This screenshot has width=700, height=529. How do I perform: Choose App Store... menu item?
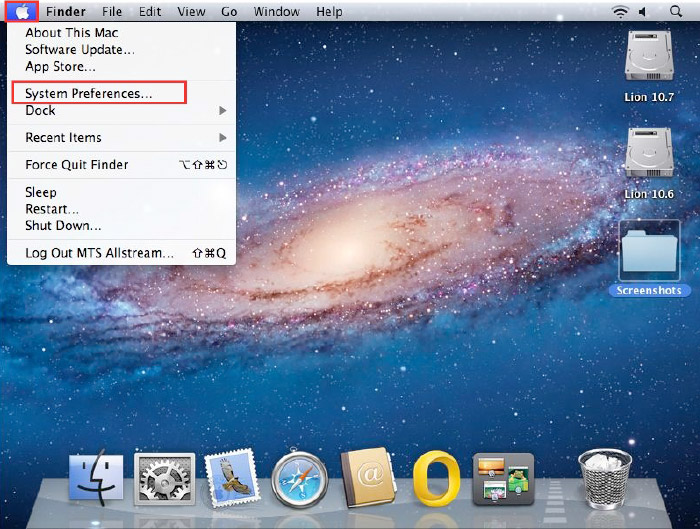121,67
